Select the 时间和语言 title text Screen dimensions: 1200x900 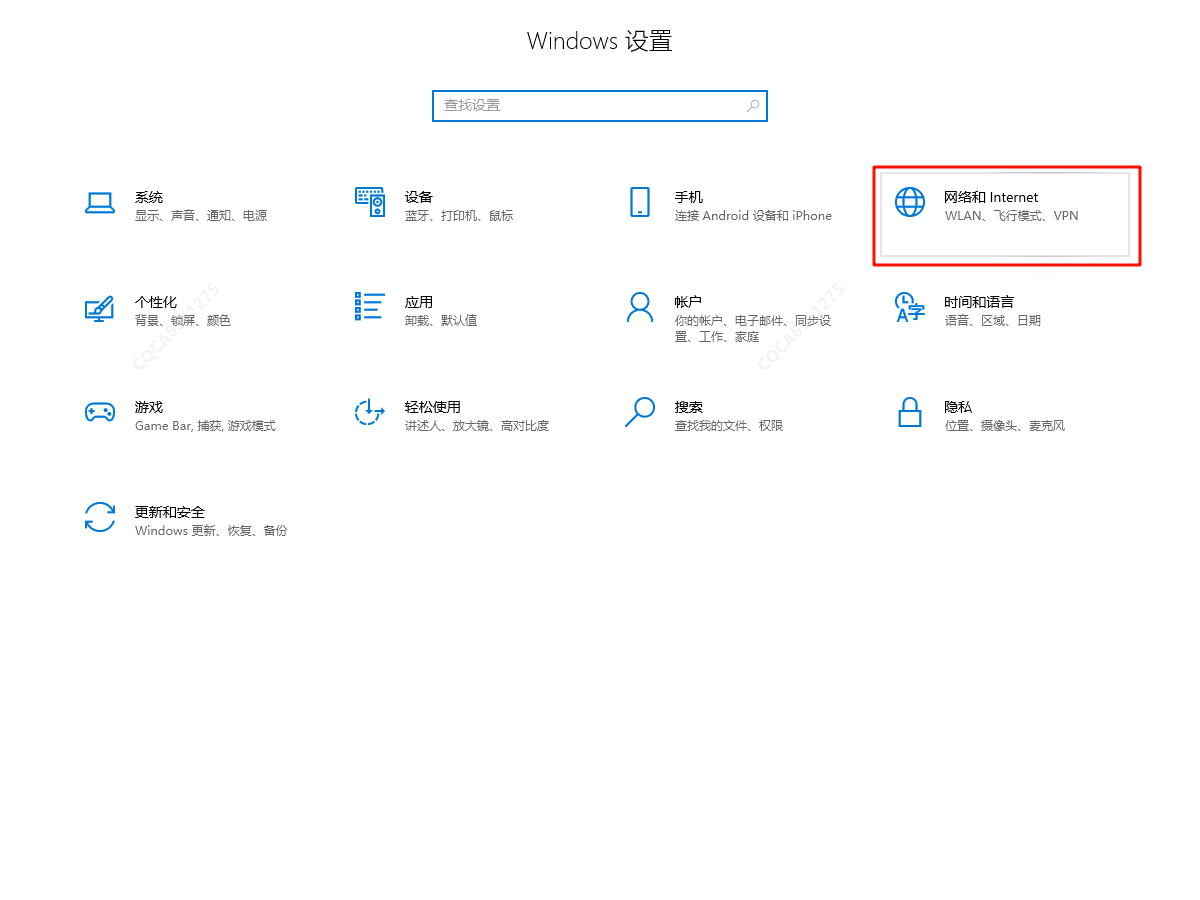point(978,302)
